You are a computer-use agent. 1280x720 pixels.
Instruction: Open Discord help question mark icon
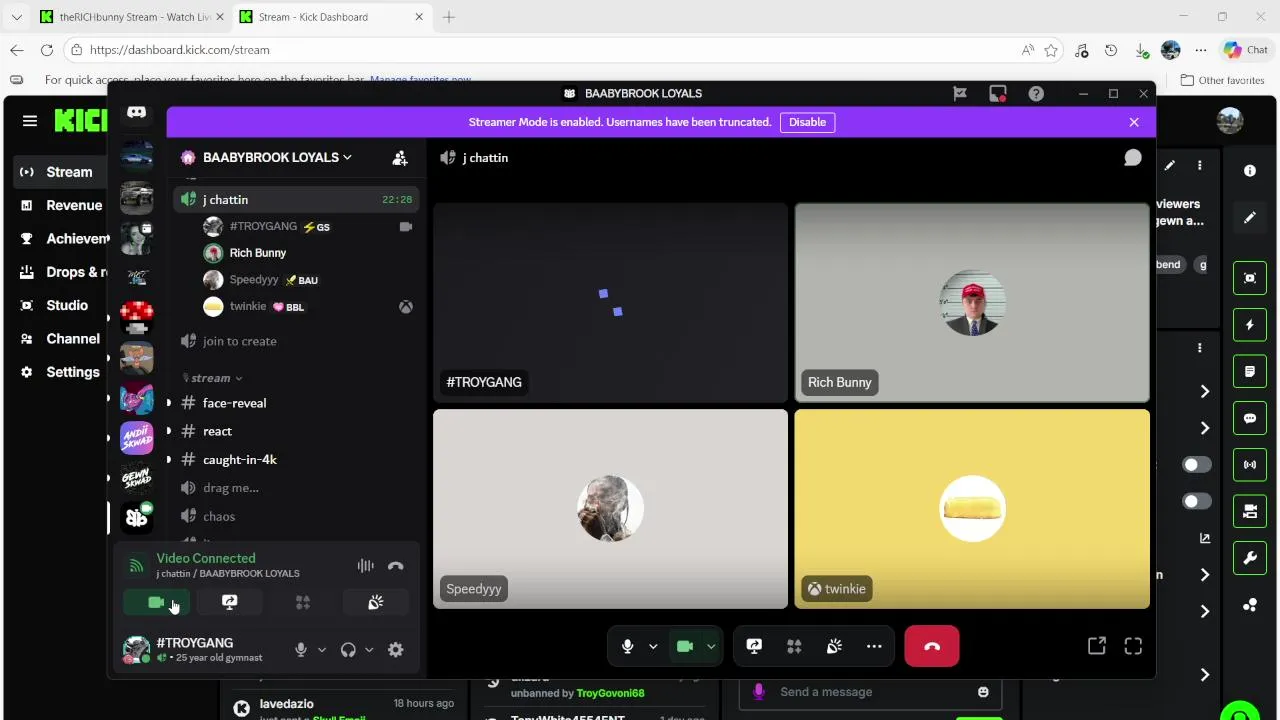tap(1036, 93)
